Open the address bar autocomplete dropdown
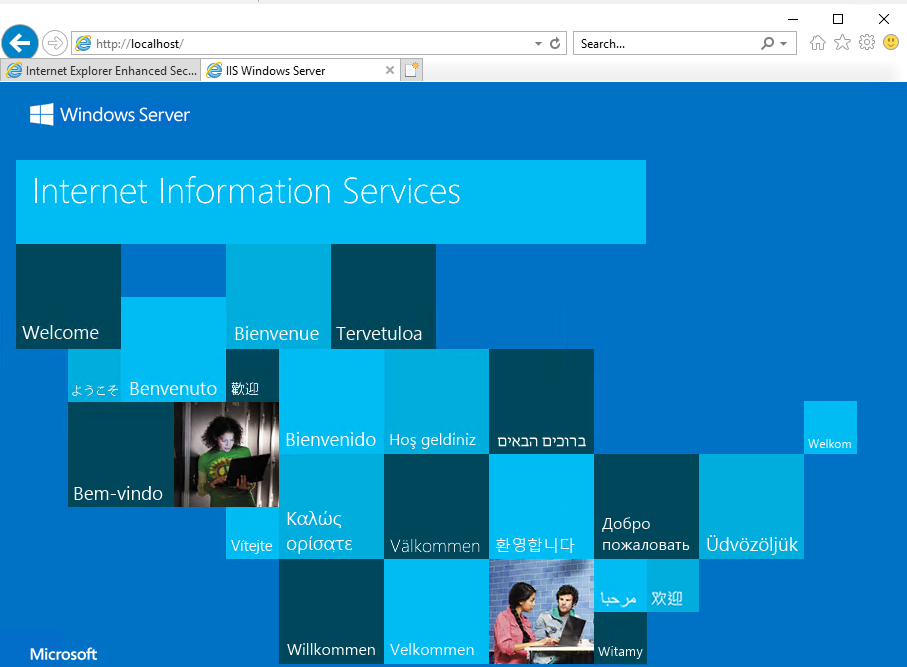The height and width of the screenshot is (667, 907). click(538, 44)
